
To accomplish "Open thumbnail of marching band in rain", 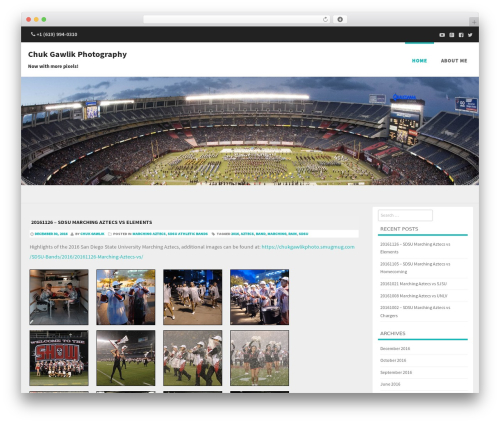I will pyautogui.click(x=193, y=358).
